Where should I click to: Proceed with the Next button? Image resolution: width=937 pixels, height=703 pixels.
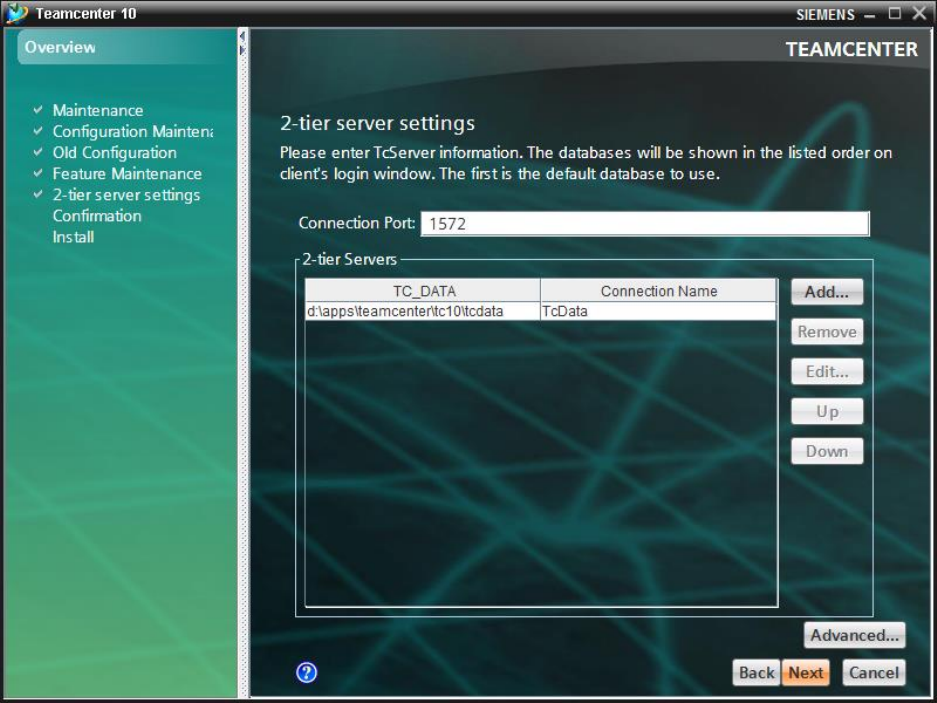pyautogui.click(x=806, y=673)
